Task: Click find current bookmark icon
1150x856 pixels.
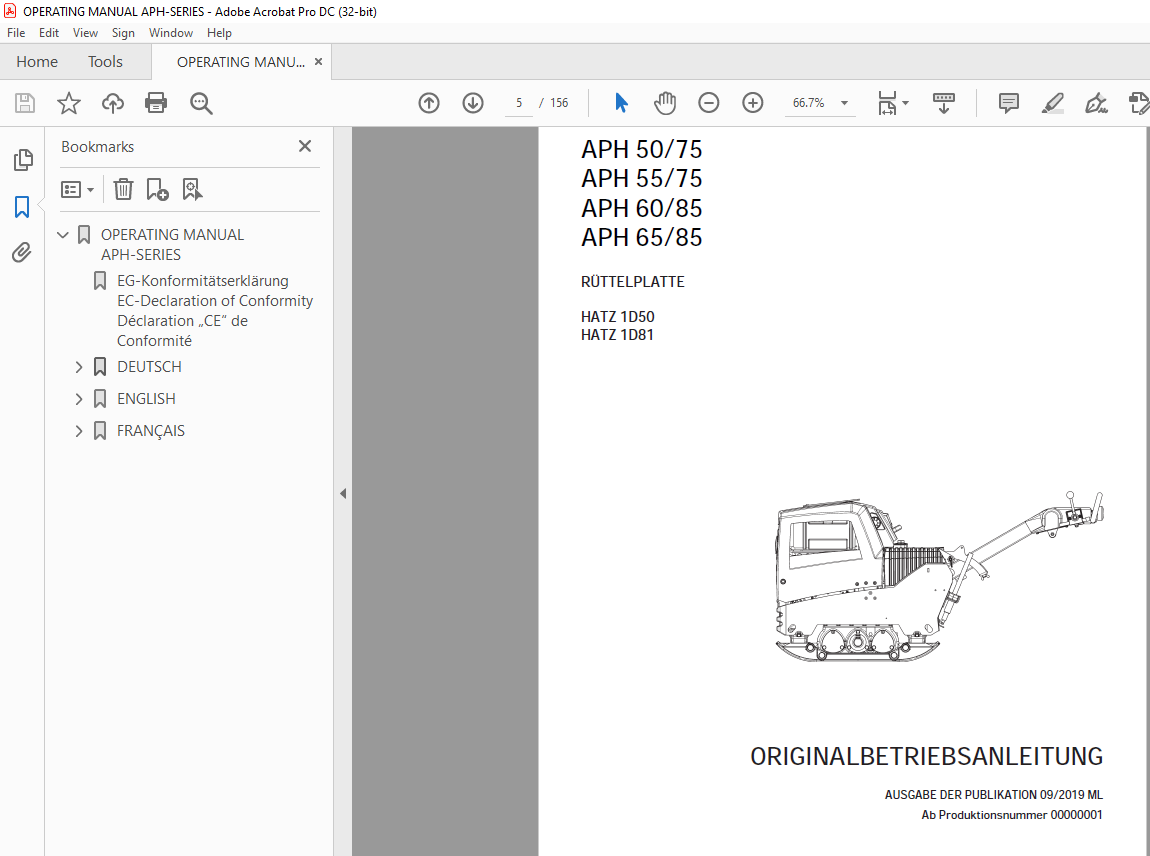Action: point(192,189)
